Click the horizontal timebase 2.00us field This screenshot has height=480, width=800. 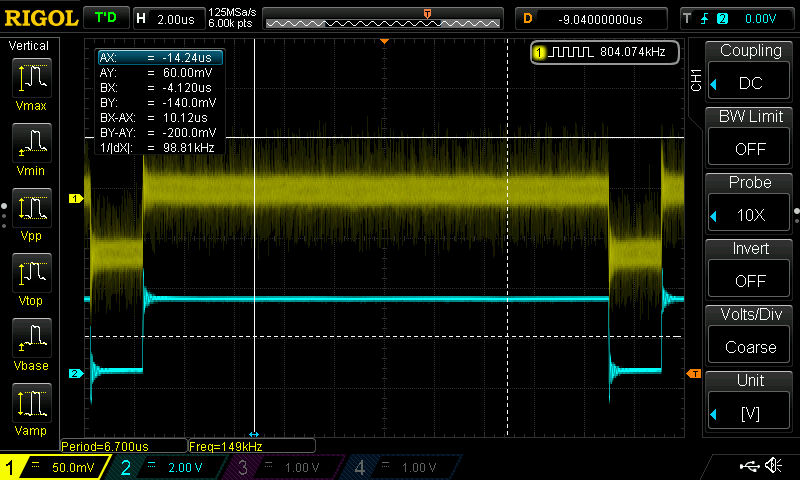pyautogui.click(x=168, y=19)
